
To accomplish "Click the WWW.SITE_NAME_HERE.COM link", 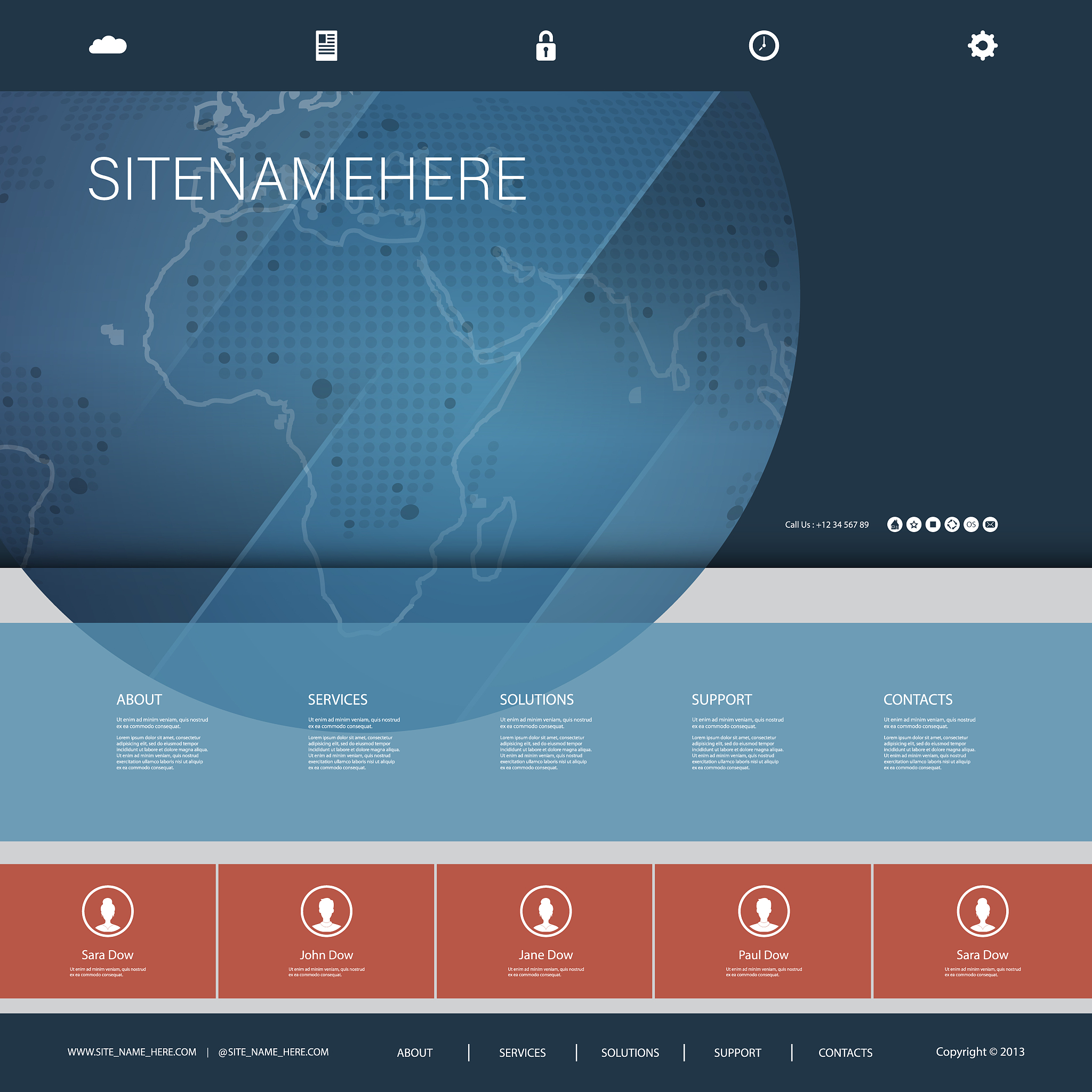I will pyautogui.click(x=132, y=1052).
